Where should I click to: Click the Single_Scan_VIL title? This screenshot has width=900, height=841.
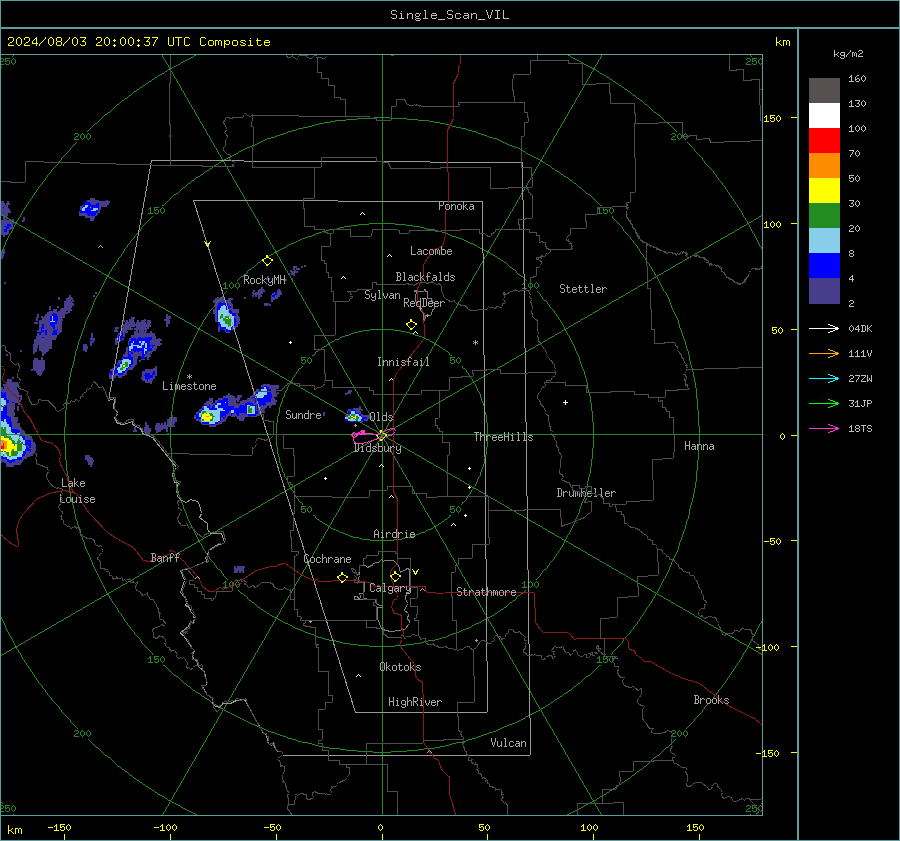click(449, 15)
